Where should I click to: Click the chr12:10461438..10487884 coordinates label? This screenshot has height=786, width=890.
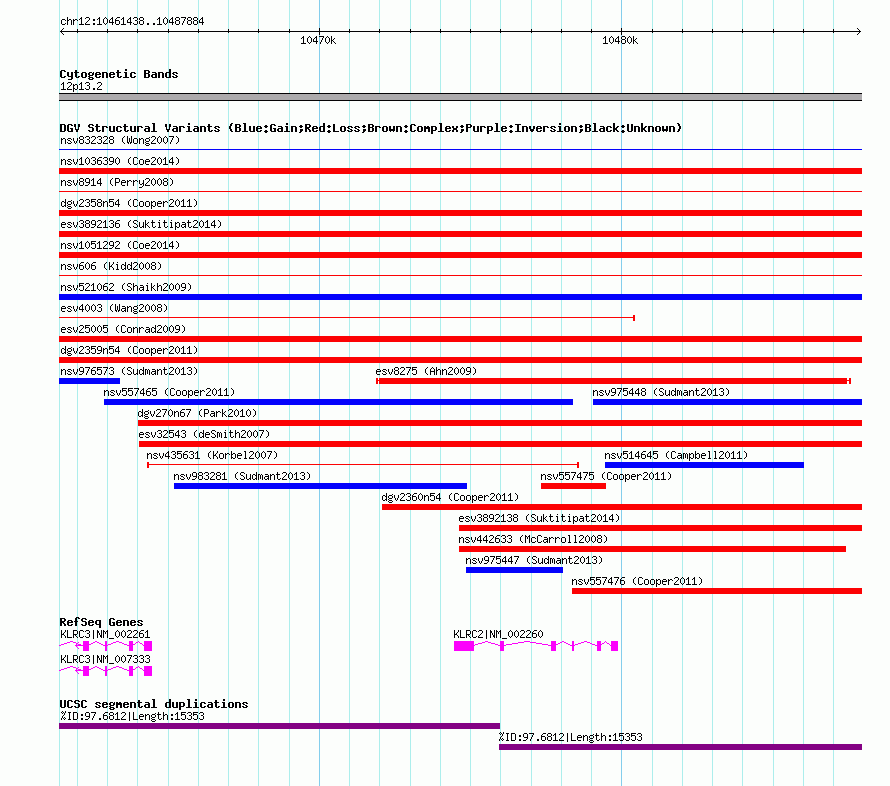tap(132, 21)
